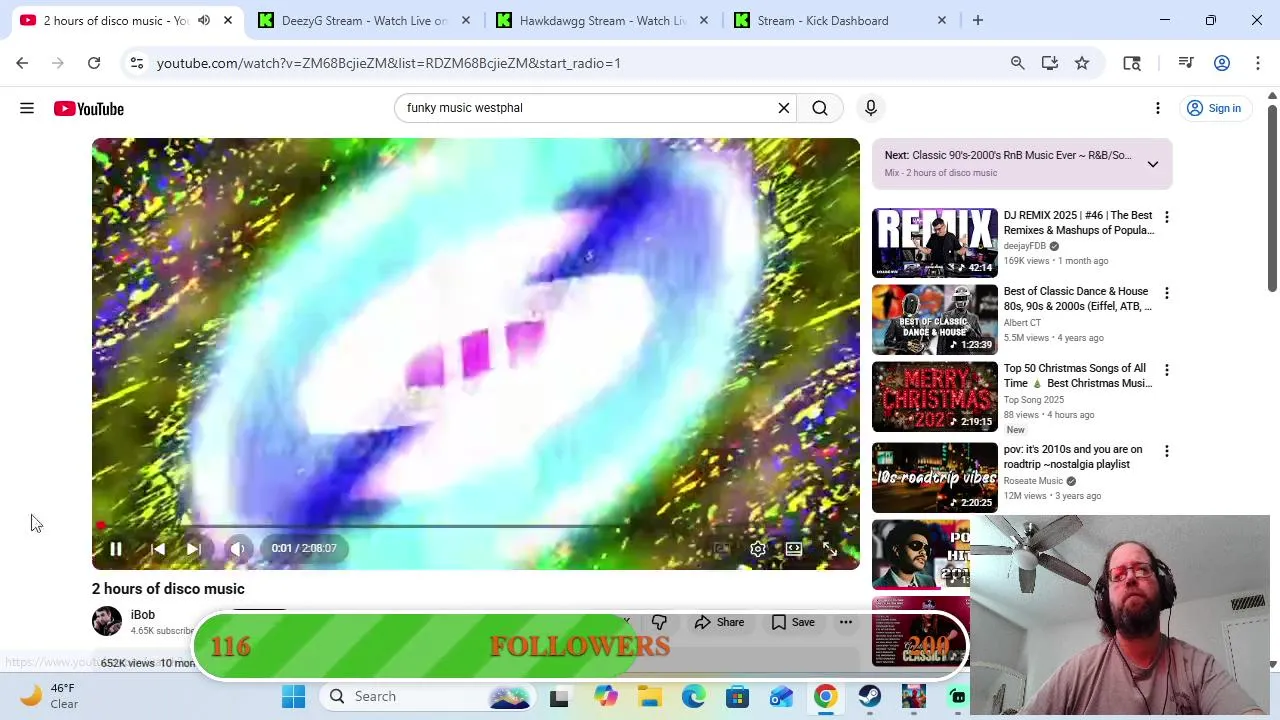Open Chrome profile avatar
The image size is (1280, 720).
click(1222, 63)
